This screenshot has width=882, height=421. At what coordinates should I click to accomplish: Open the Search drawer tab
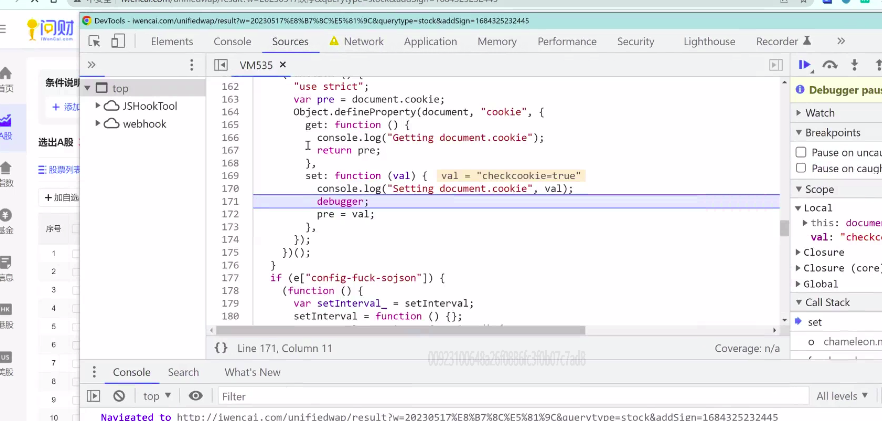[183, 372]
